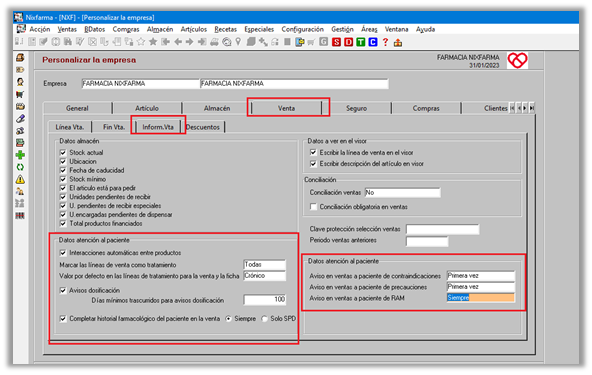
Task: Open the Recetas menu
Action: click(225, 29)
